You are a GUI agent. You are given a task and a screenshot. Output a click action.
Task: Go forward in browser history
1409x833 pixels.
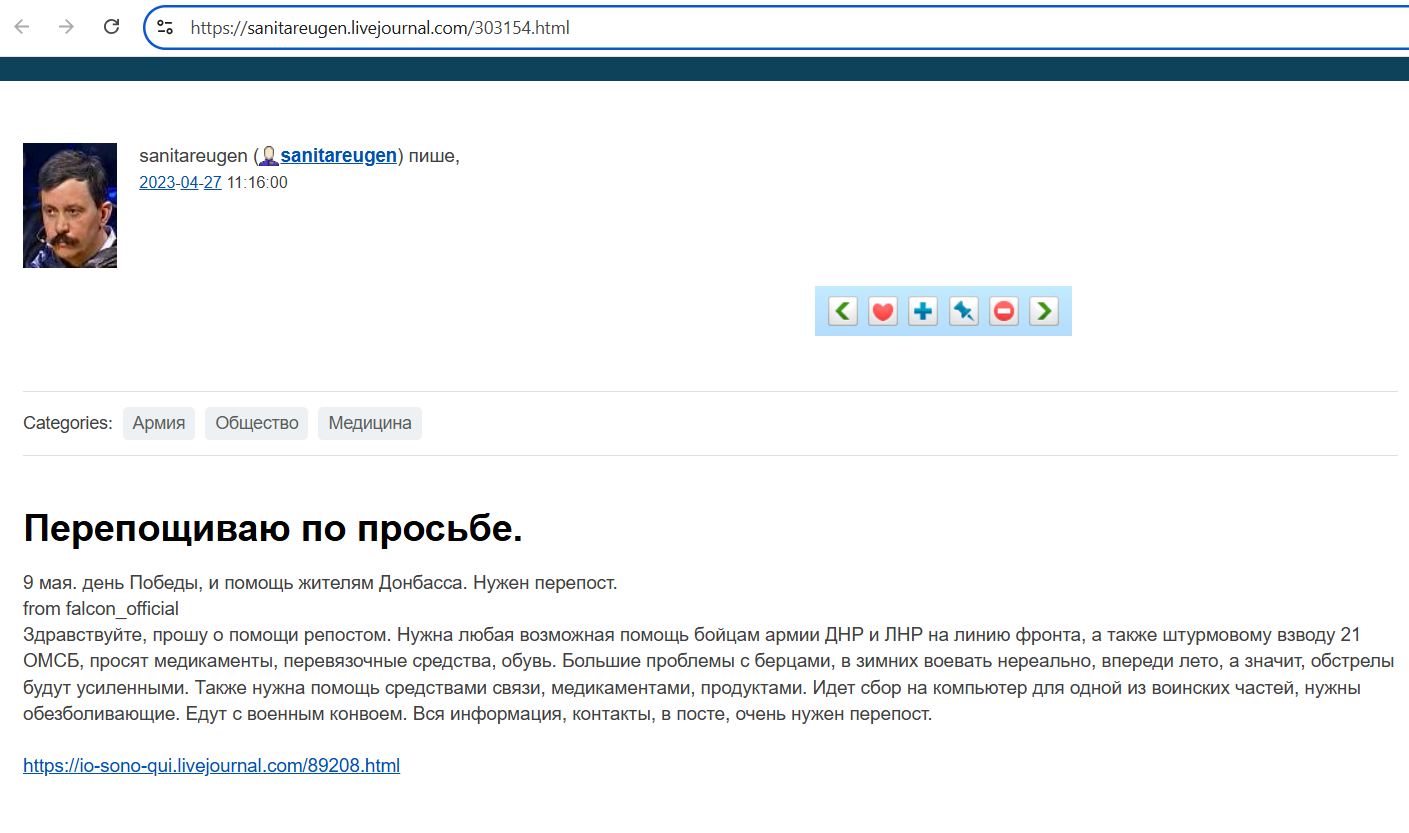[67, 27]
